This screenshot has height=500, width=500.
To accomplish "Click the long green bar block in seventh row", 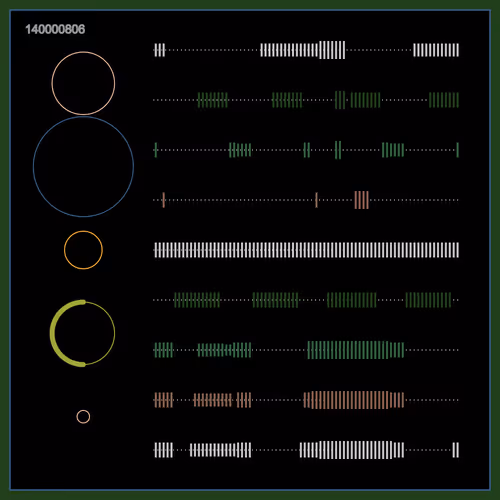I will 356,350.
